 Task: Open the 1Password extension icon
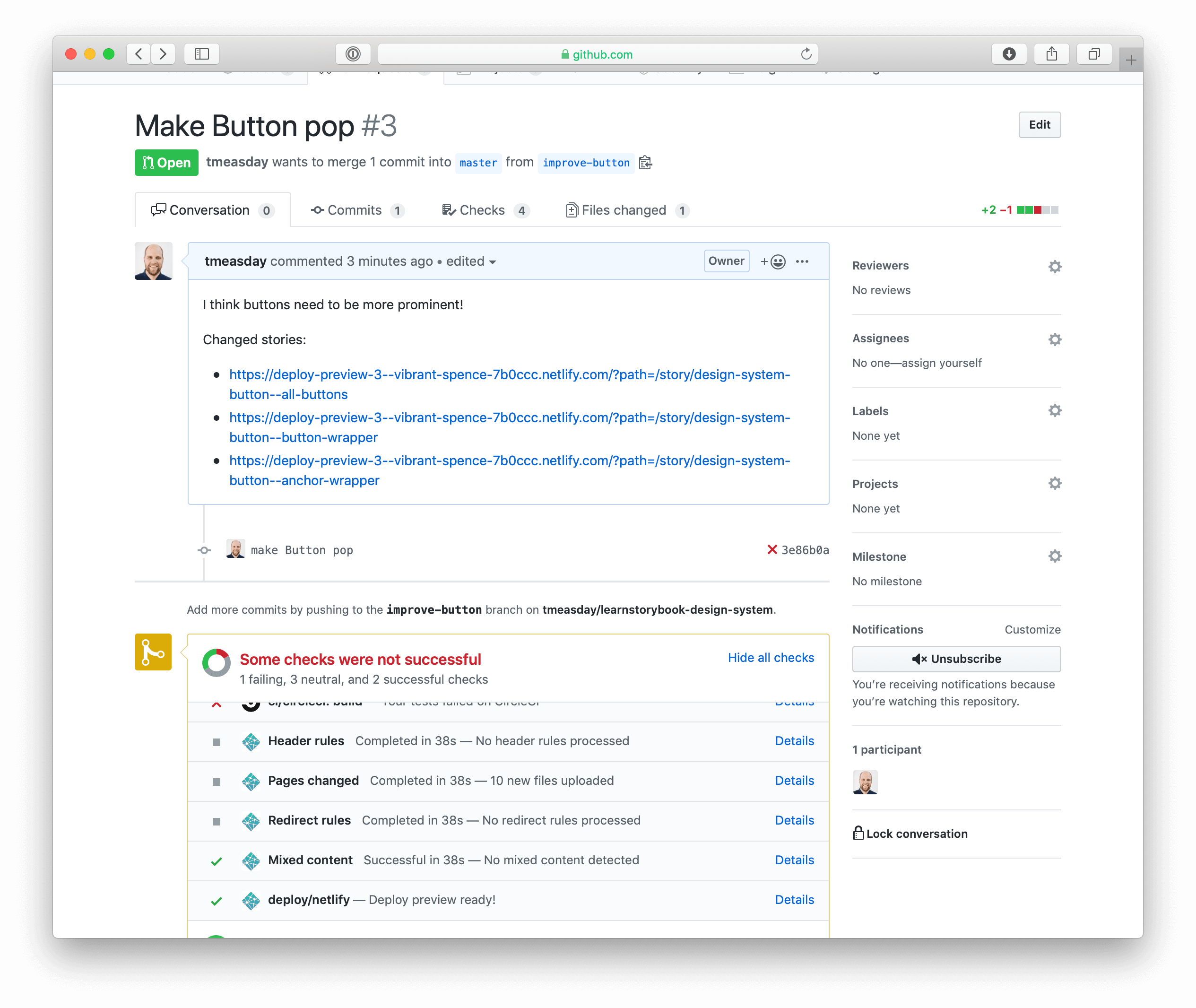(353, 54)
